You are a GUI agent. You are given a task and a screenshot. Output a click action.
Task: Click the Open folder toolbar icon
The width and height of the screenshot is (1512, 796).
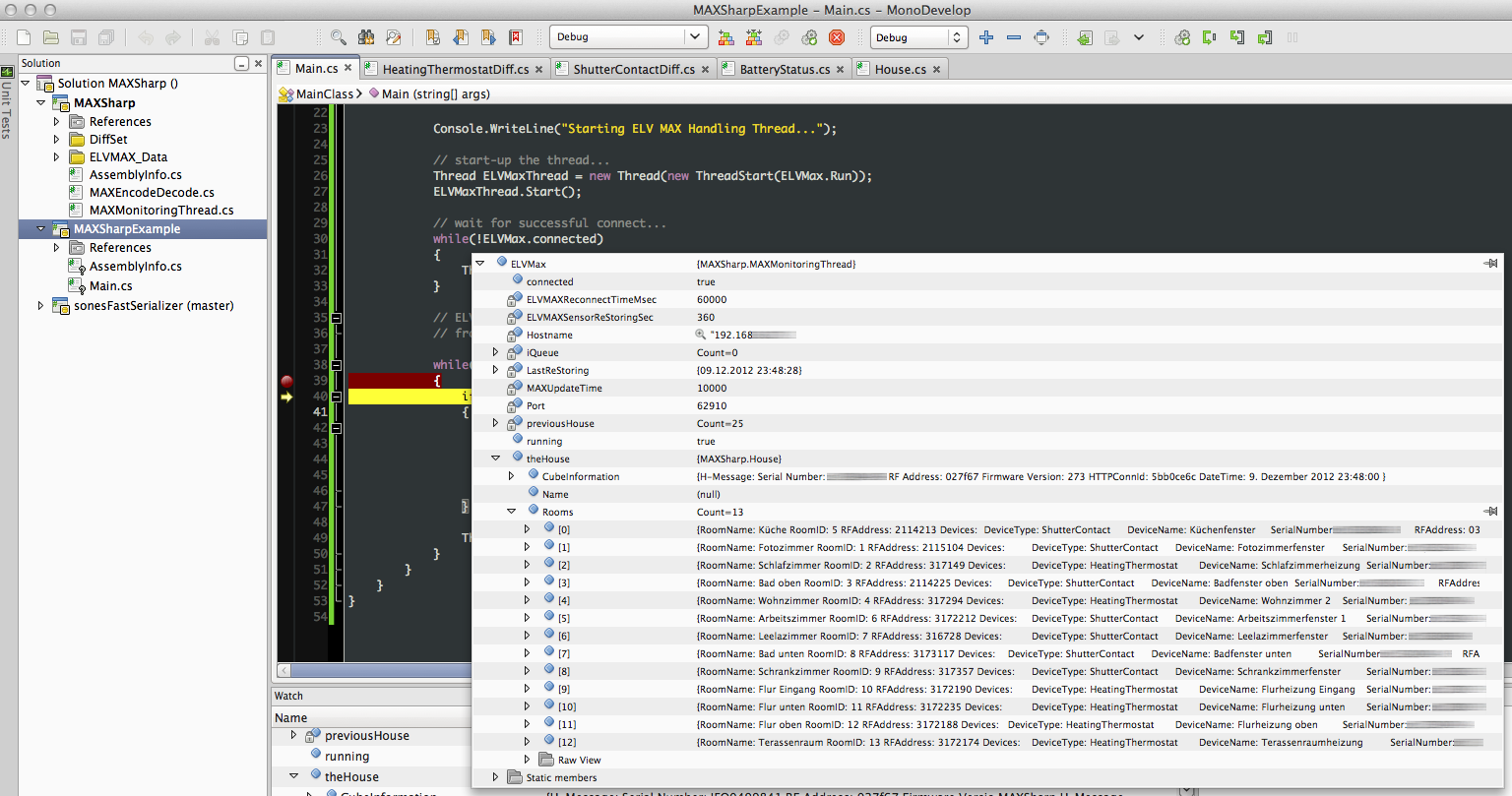coord(51,37)
